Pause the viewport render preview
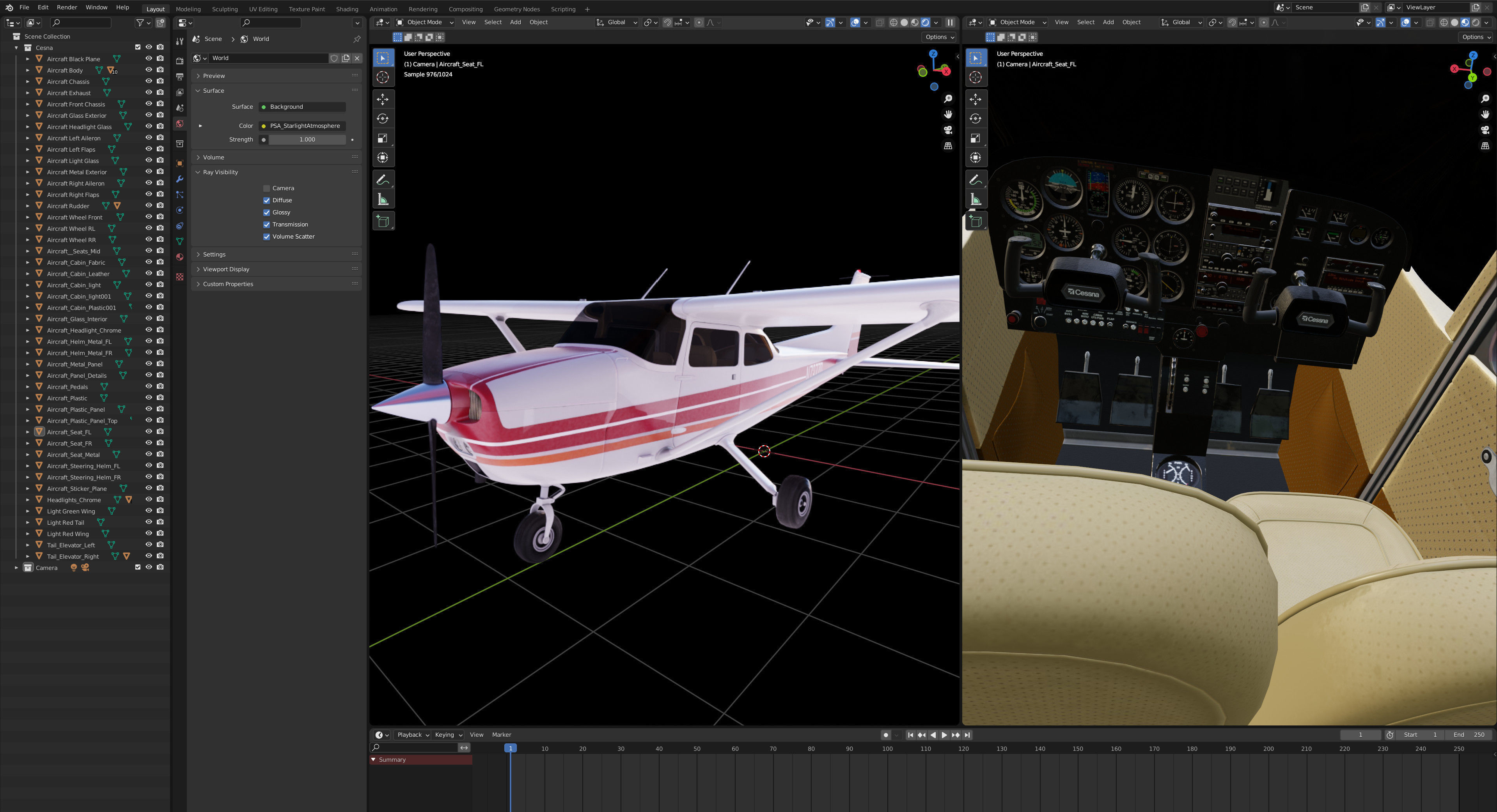 [950, 23]
